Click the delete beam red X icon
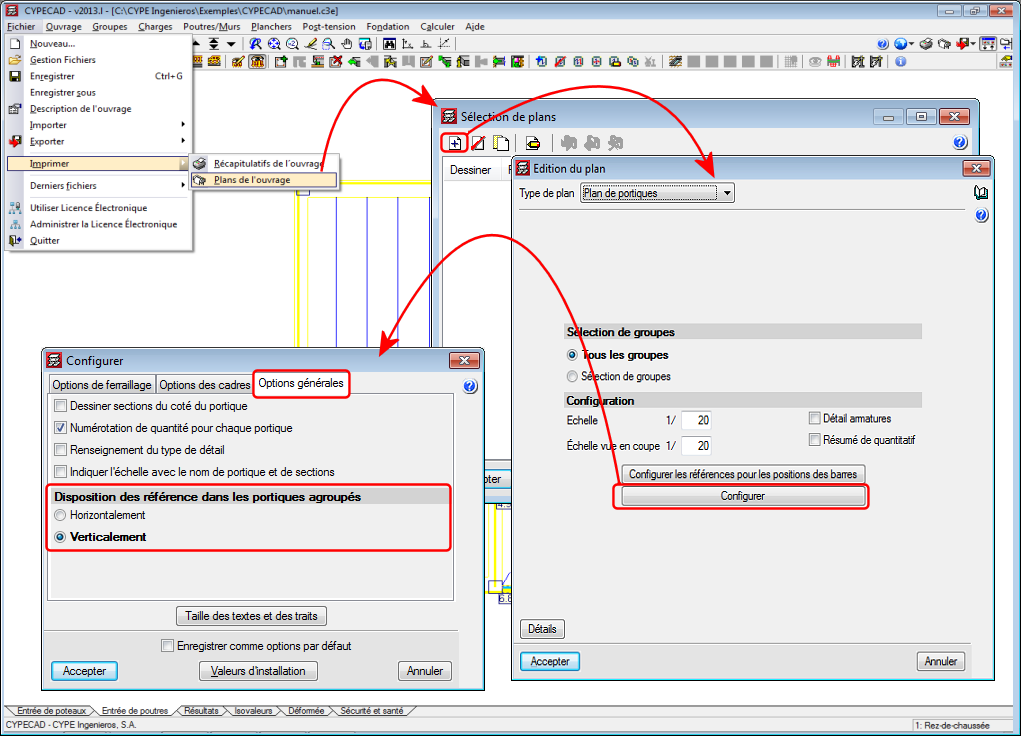The image size is (1021, 736). (336, 62)
